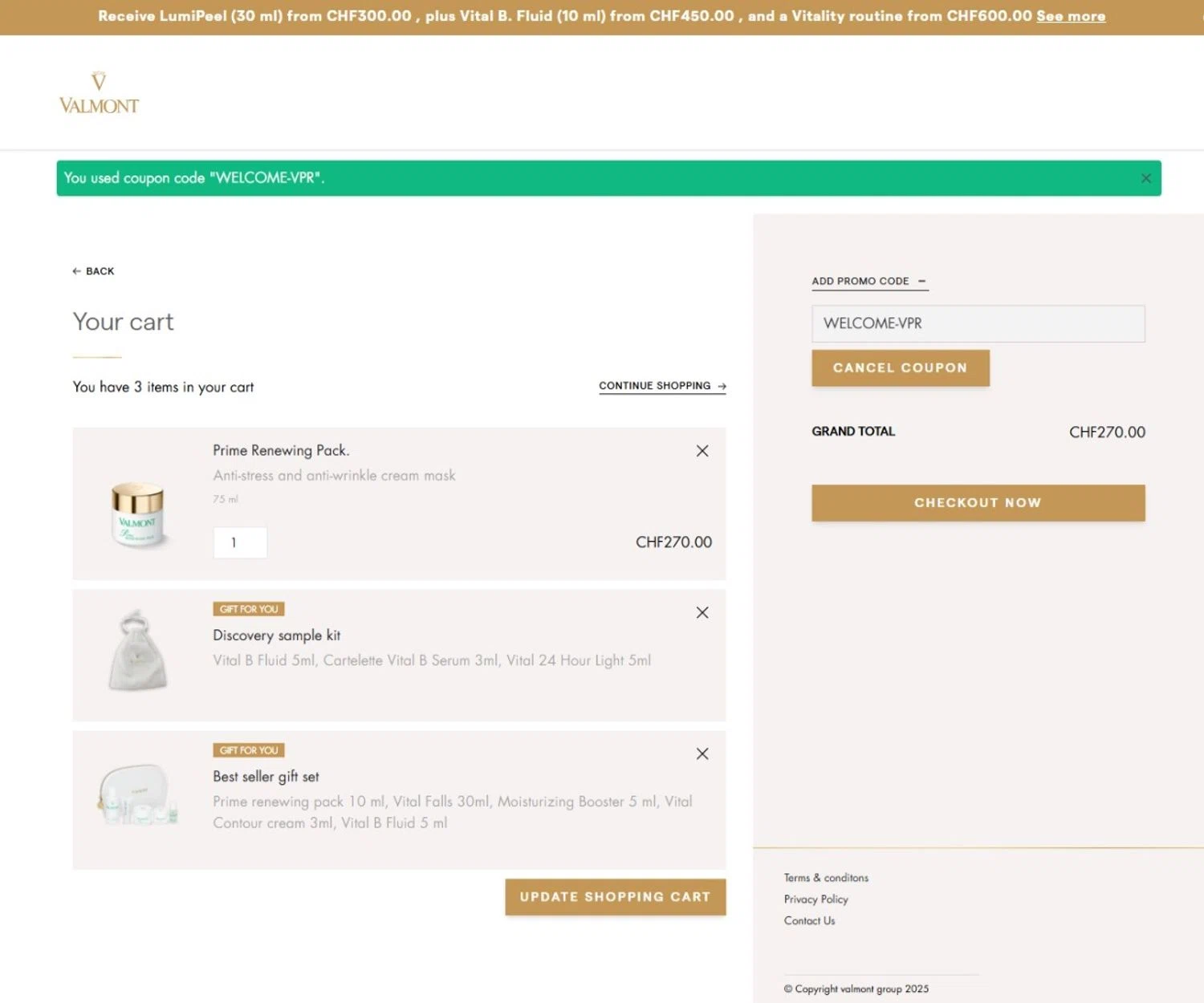Select the Discovery sample kit title
This screenshot has width=1204, height=1003.
[x=277, y=636]
